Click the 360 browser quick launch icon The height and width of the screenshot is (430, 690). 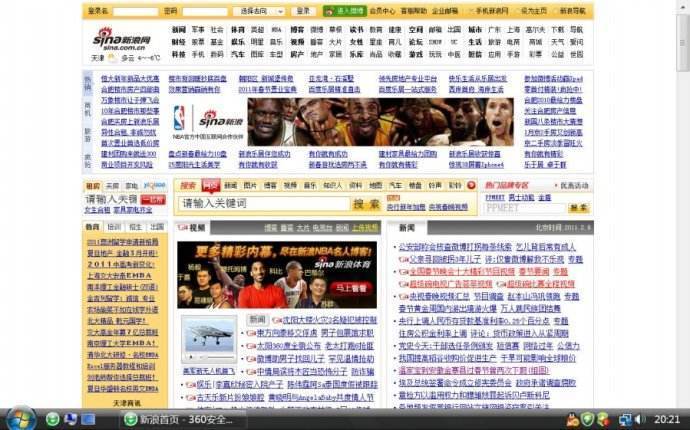(52, 419)
